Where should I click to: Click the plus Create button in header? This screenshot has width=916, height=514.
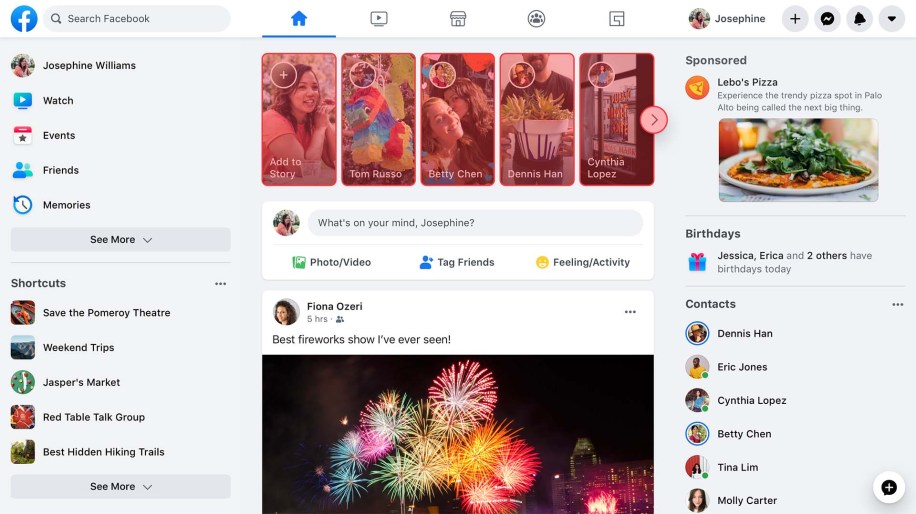(x=795, y=18)
